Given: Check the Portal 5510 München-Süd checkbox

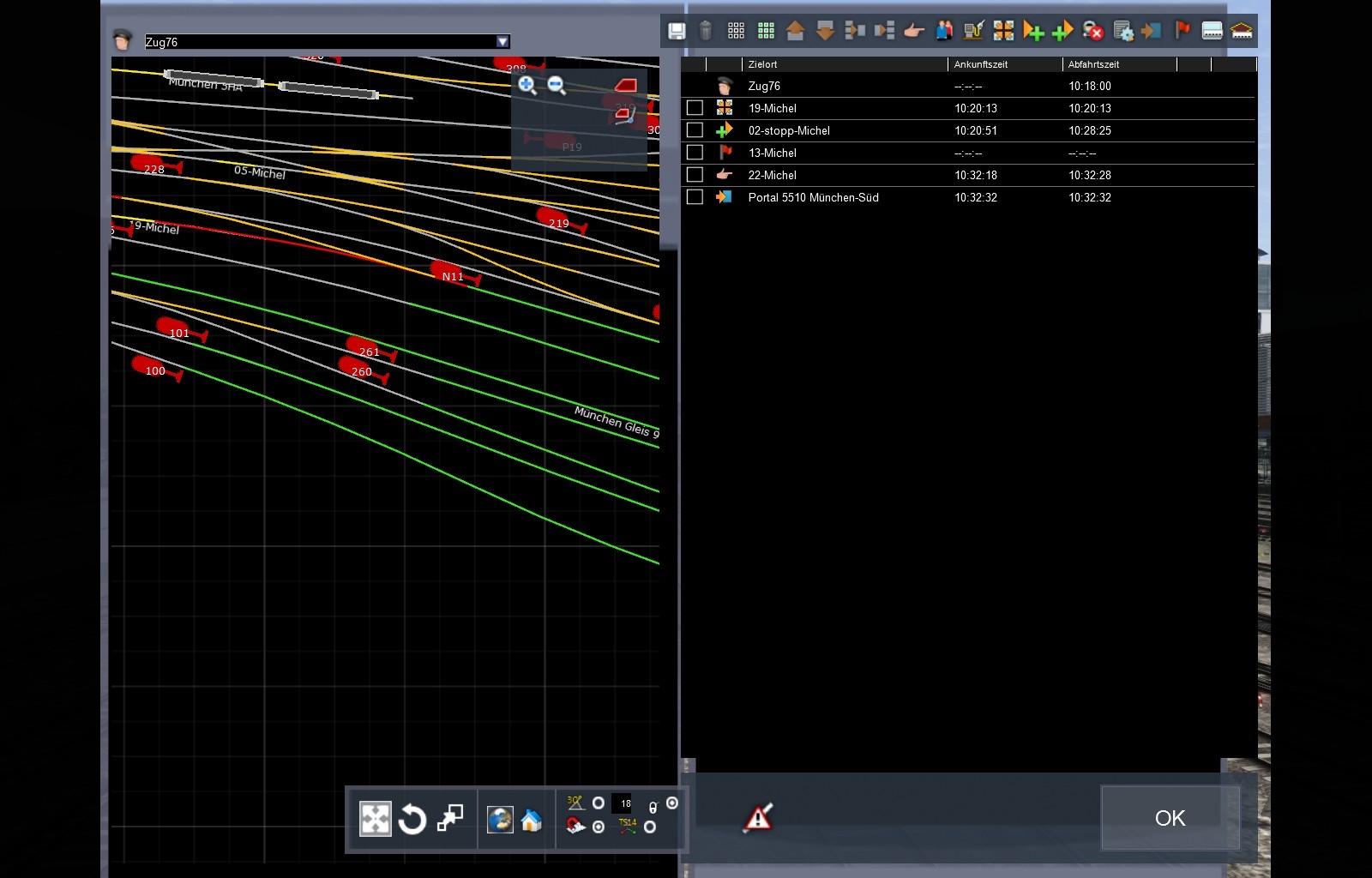Looking at the screenshot, I should 695,197.
